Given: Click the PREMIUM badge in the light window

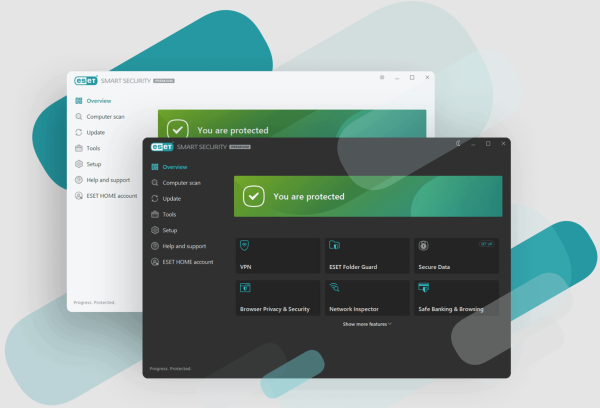Looking at the screenshot, I should click(164, 81).
